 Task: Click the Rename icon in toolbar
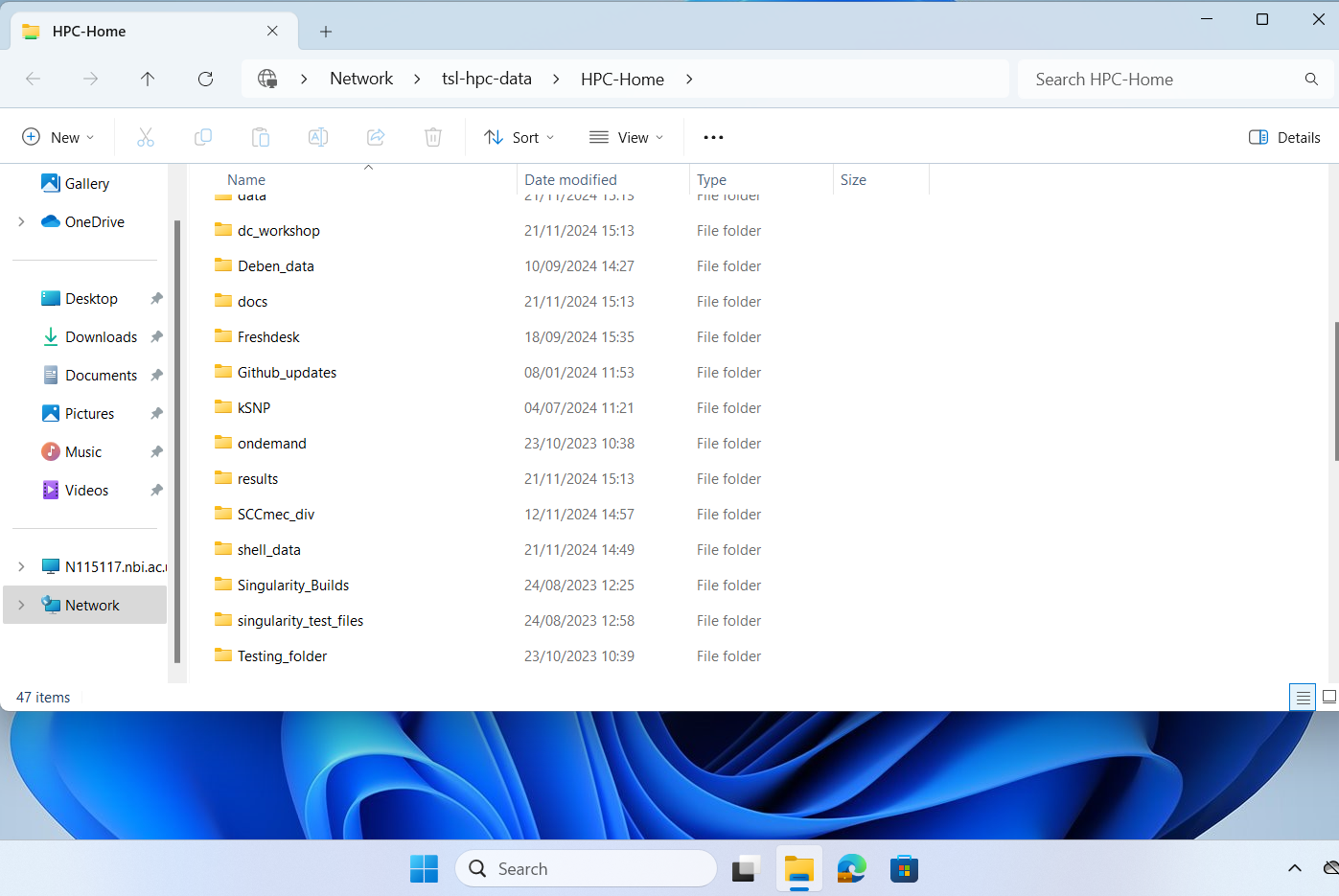(x=318, y=137)
